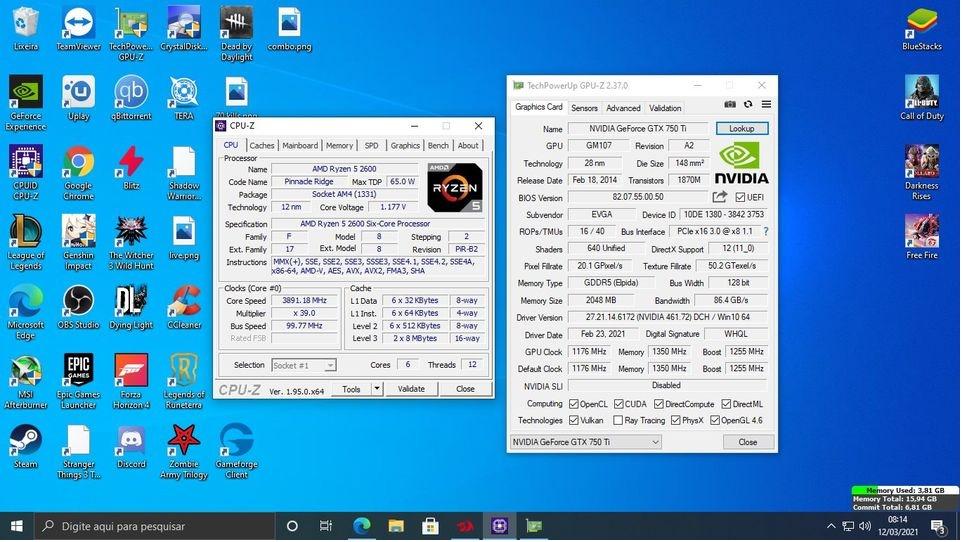
Task: Open the Advanced tab in GPU-Z
Action: (x=623, y=108)
